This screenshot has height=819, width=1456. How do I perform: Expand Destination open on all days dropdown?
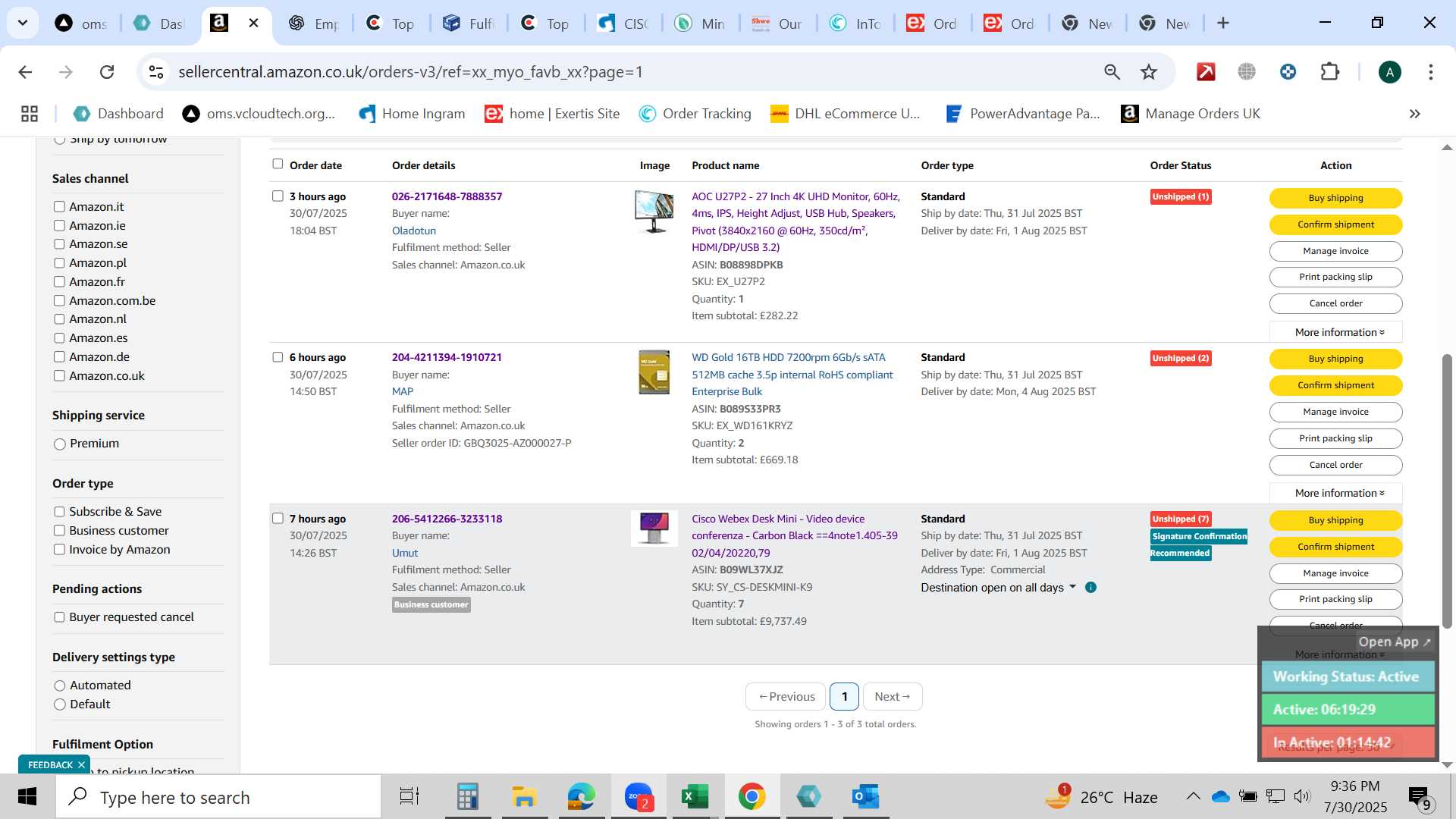click(x=998, y=588)
